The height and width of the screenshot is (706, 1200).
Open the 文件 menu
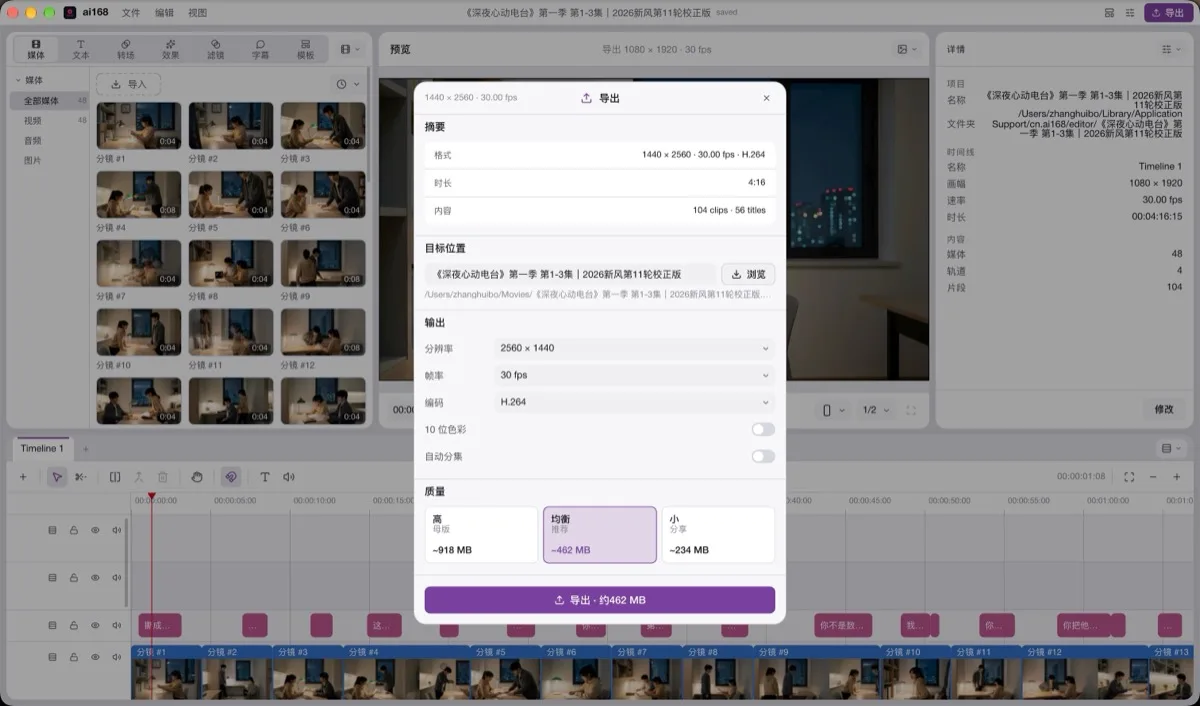point(131,13)
